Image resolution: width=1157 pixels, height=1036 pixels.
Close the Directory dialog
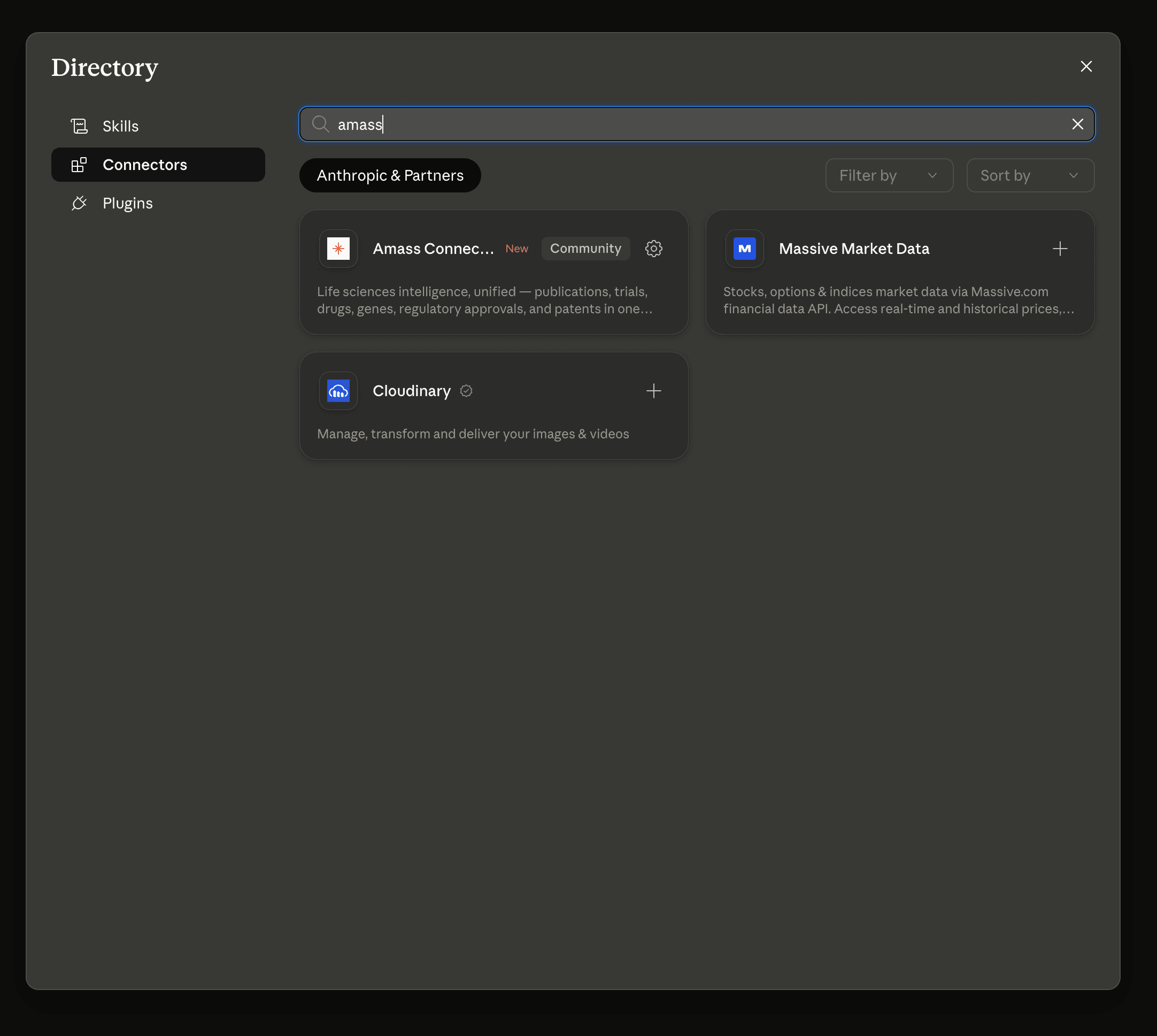(x=1086, y=67)
